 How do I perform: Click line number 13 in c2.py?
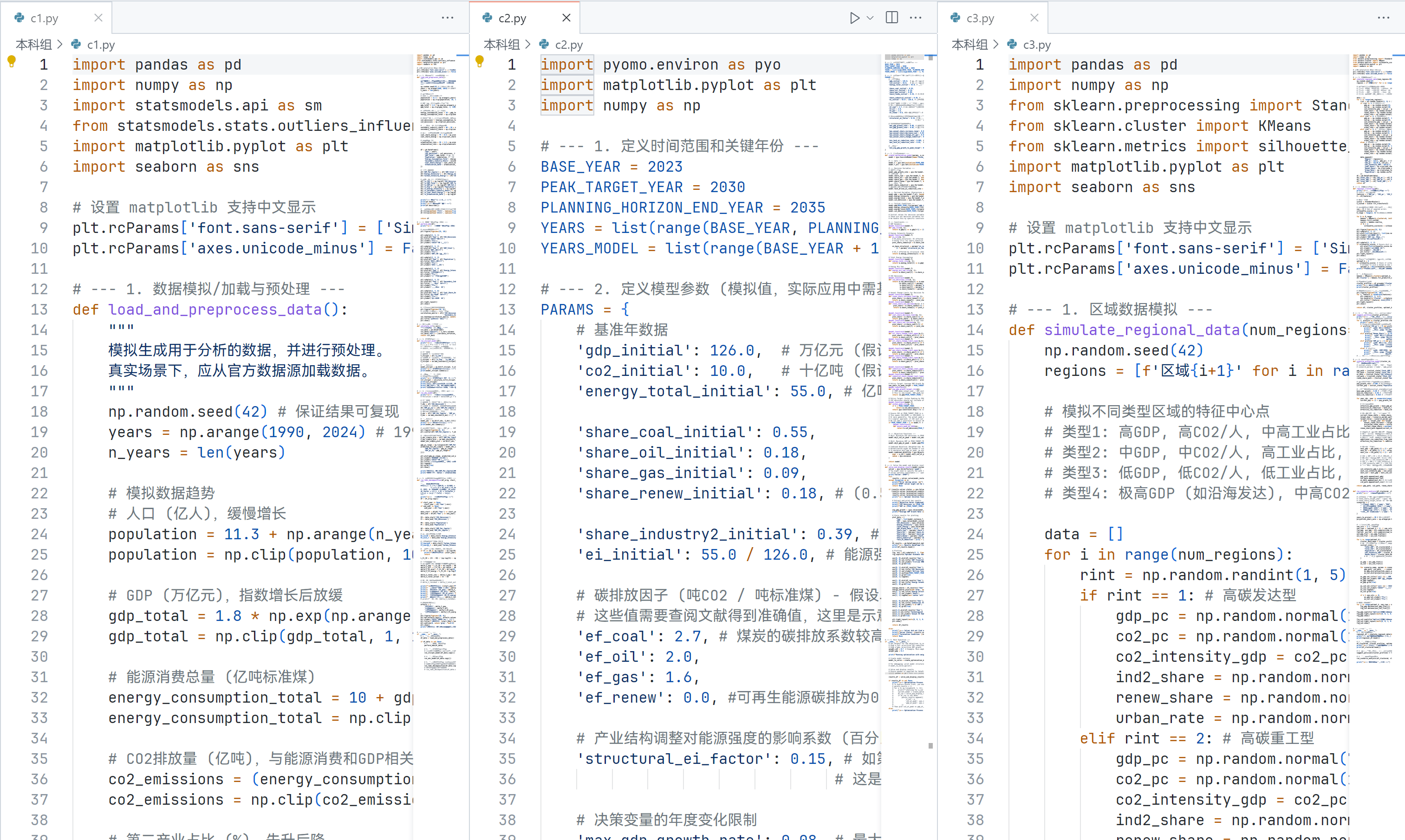coord(507,310)
